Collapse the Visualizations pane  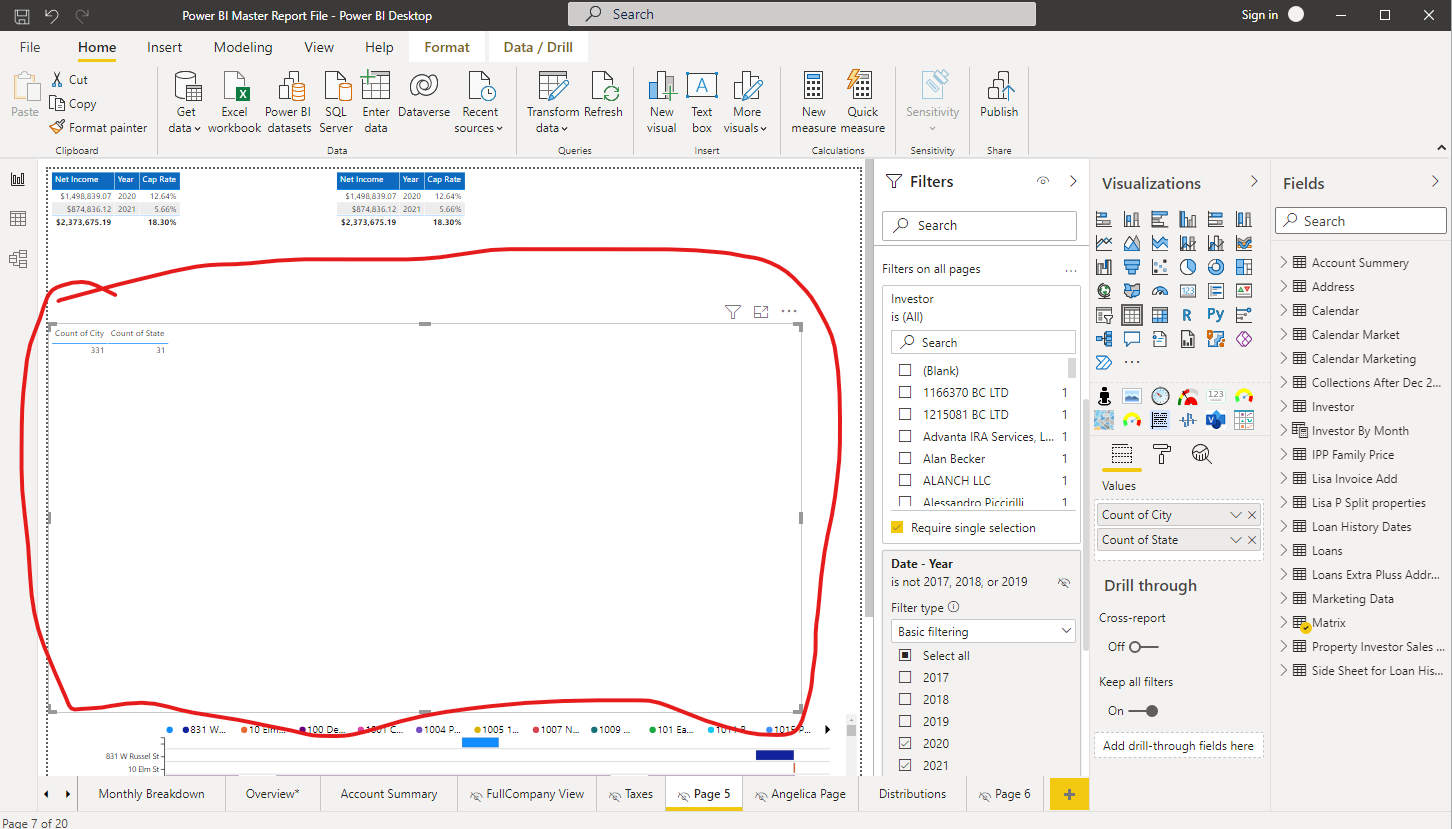(x=1254, y=182)
